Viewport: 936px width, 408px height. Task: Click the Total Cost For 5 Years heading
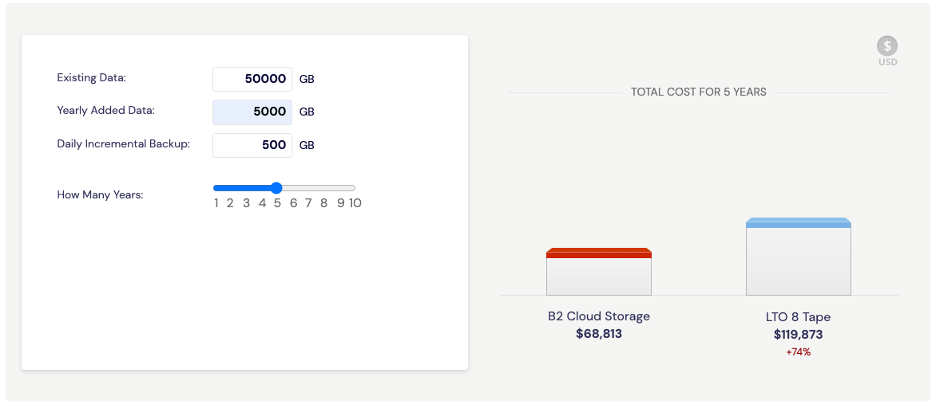tap(698, 92)
